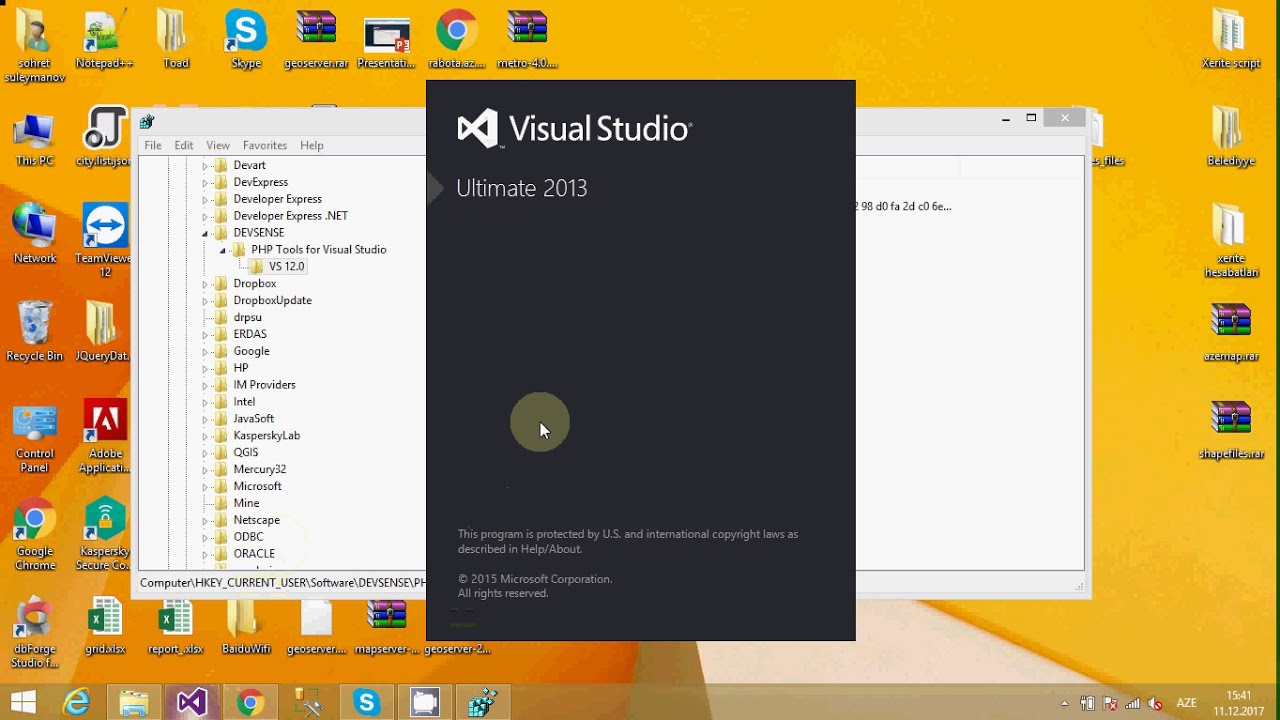Expand the DevExpress registry key
Viewport: 1280px width, 720px height.
[205, 182]
